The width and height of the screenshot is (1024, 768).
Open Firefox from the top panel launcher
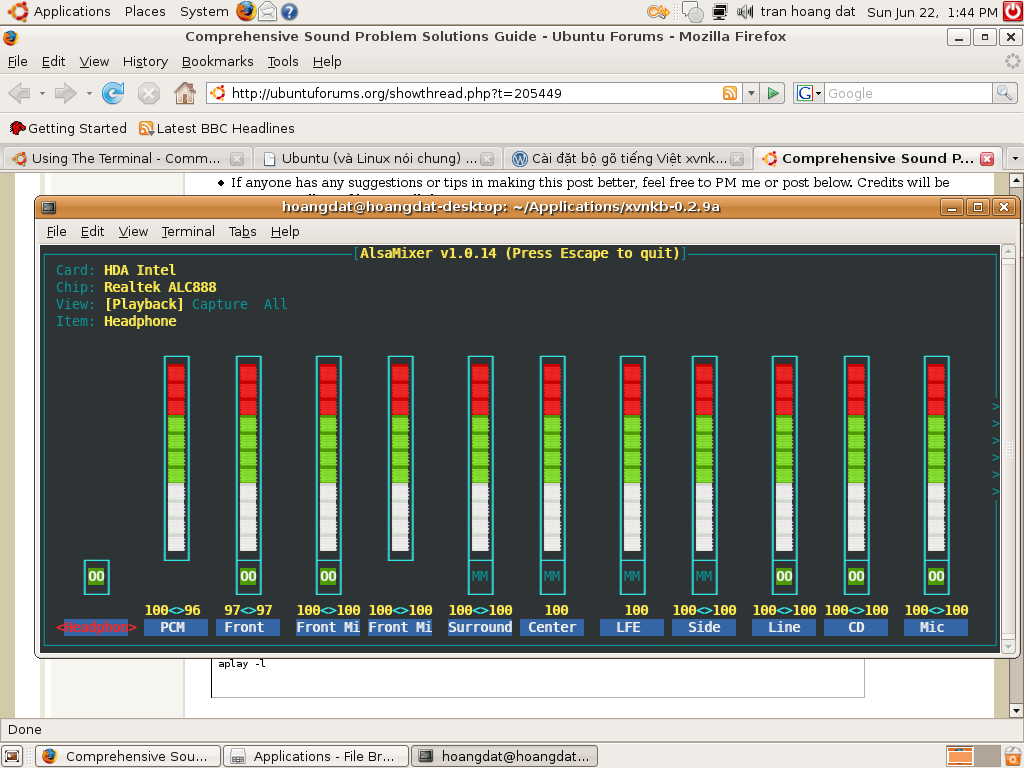pyautogui.click(x=246, y=11)
